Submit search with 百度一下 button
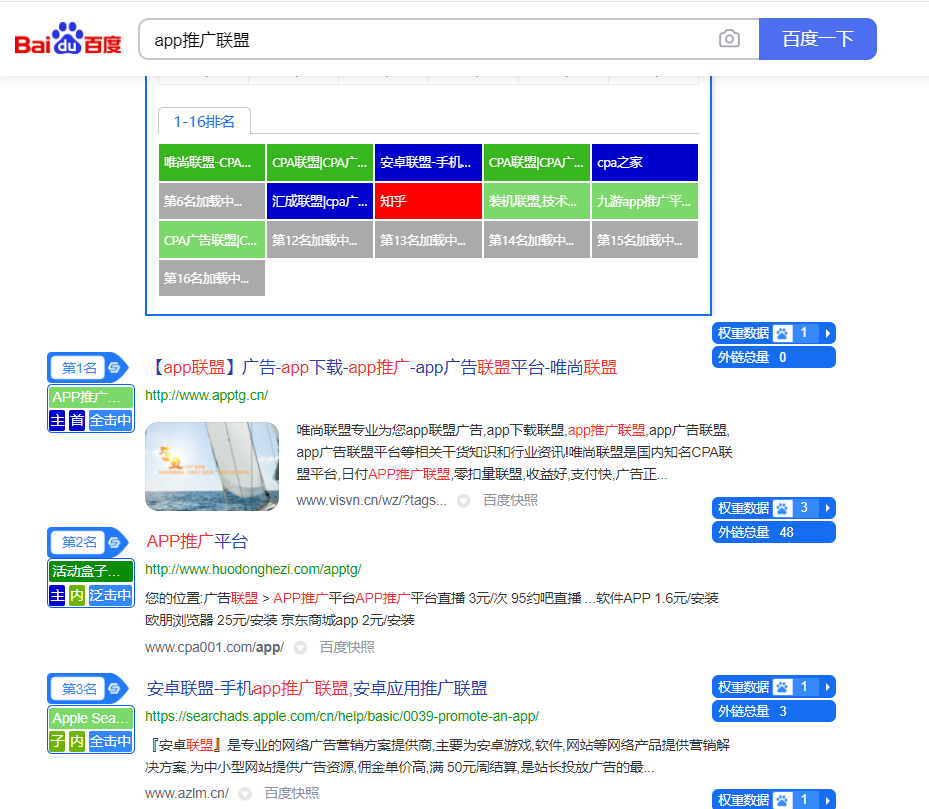Screen dimensions: 929x809 818,39
